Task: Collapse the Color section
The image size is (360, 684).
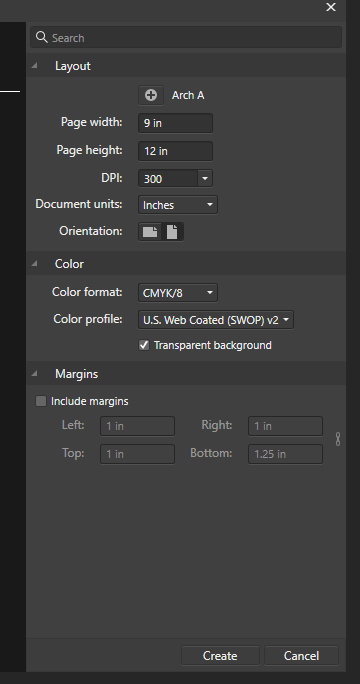Action: pos(34,263)
